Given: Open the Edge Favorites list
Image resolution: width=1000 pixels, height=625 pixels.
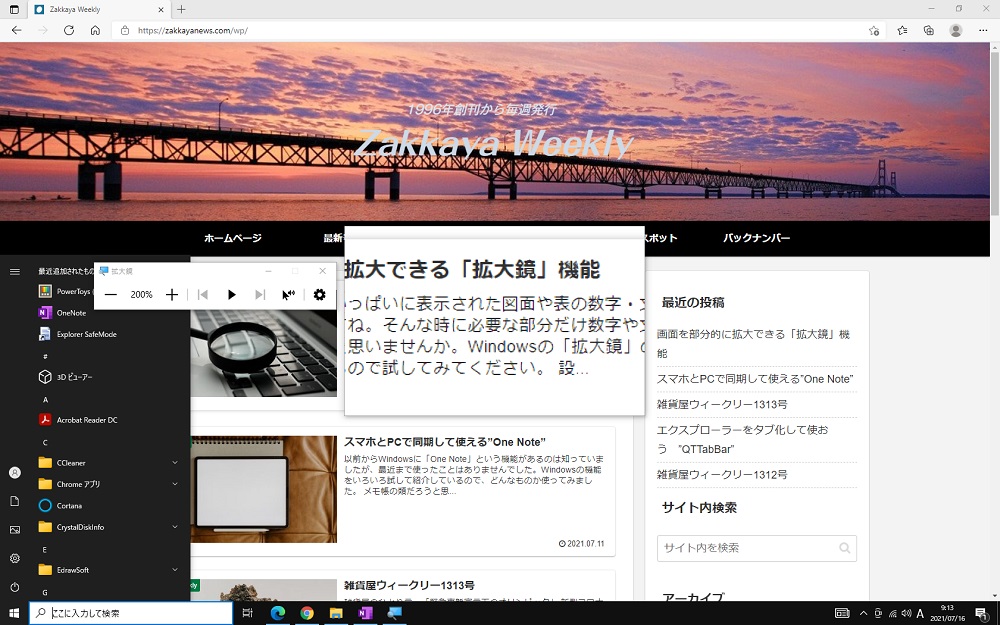Looking at the screenshot, I should tap(902, 30).
